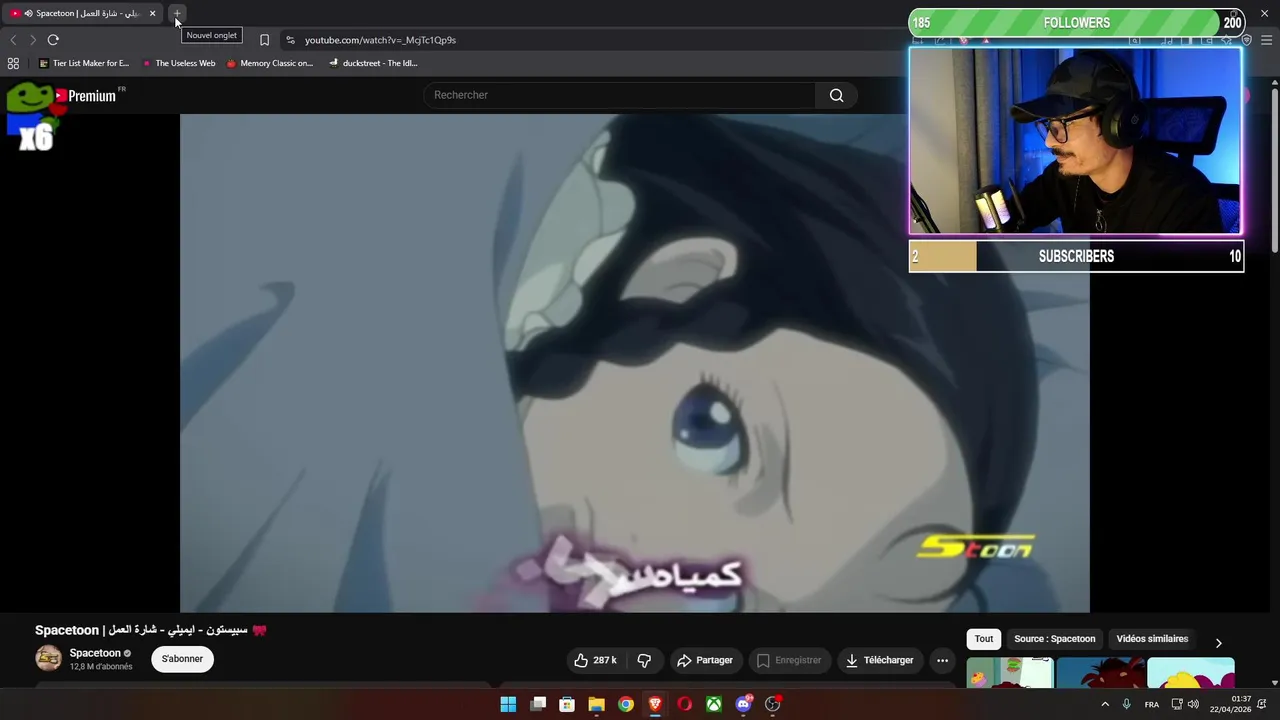The height and width of the screenshot is (720, 1280).
Task: Open The Useless Web bookmark
Action: point(179,63)
